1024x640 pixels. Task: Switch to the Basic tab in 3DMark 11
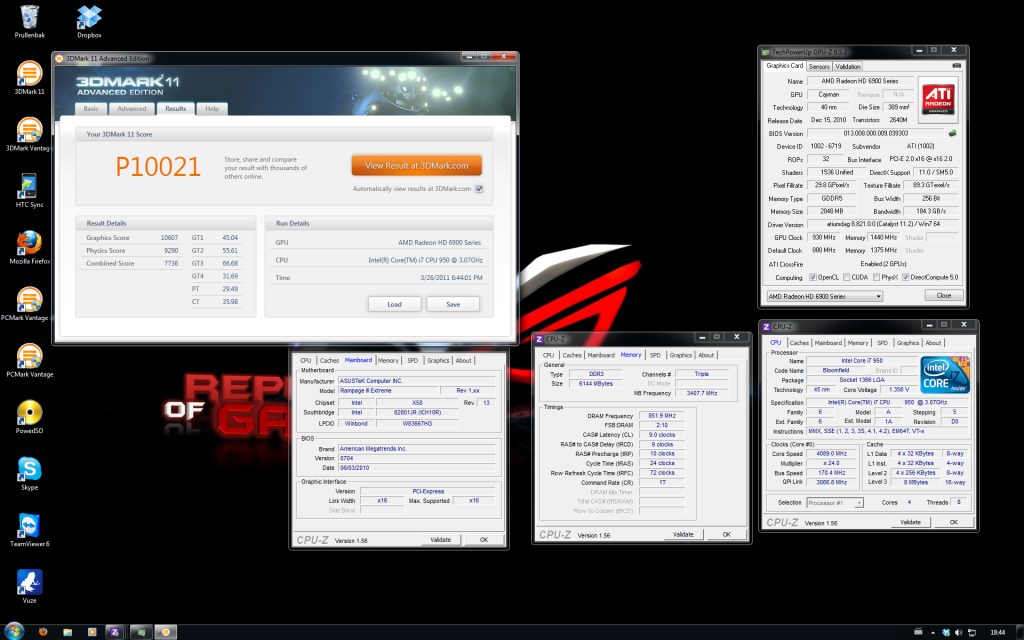(x=91, y=109)
